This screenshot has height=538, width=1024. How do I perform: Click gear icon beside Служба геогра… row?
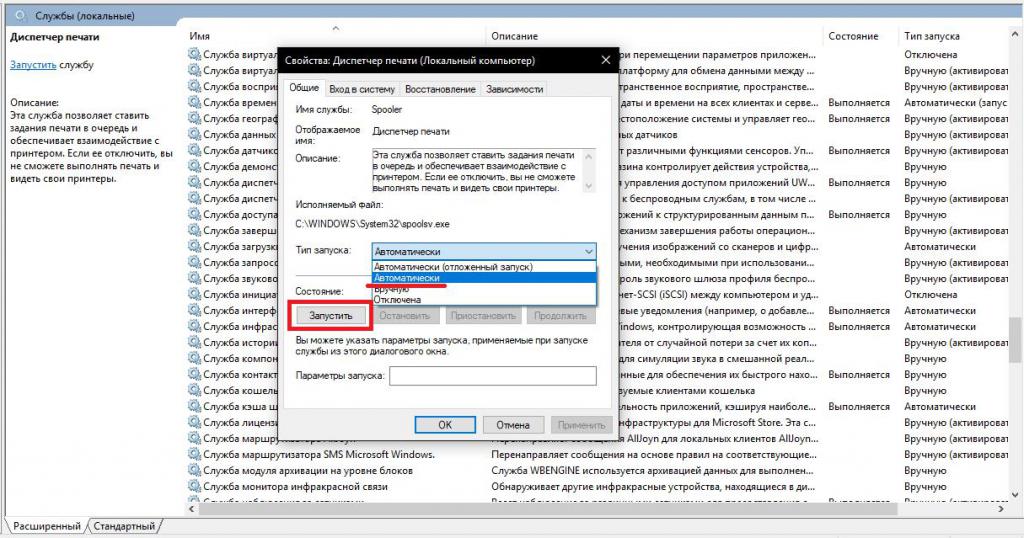(195, 118)
